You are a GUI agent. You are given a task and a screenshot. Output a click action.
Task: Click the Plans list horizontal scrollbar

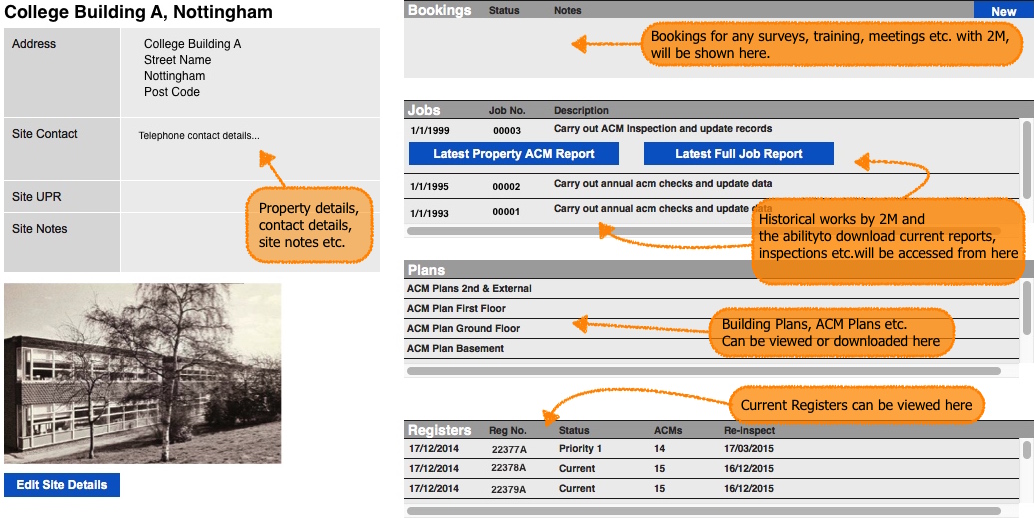704,371
